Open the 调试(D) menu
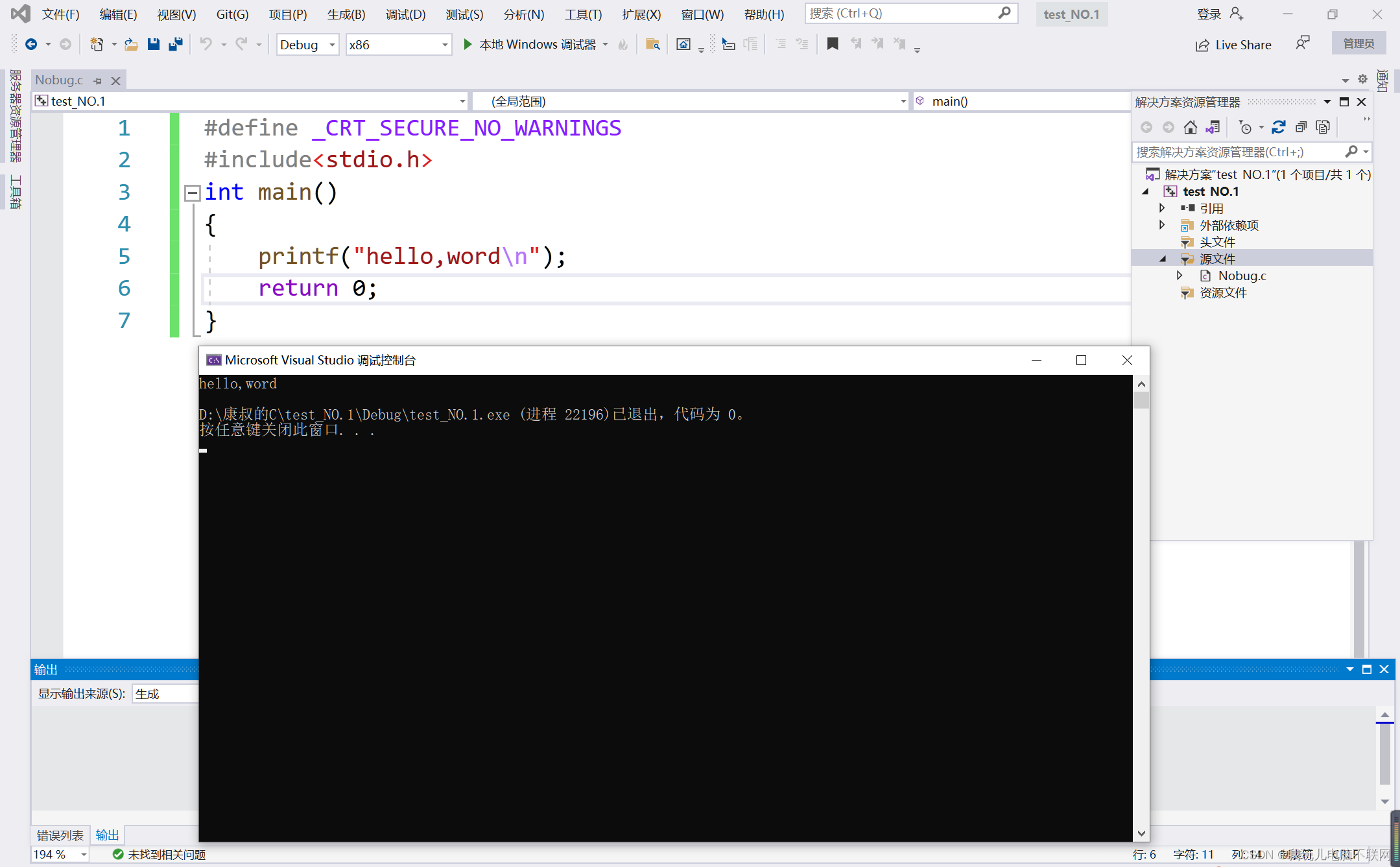 pyautogui.click(x=405, y=14)
